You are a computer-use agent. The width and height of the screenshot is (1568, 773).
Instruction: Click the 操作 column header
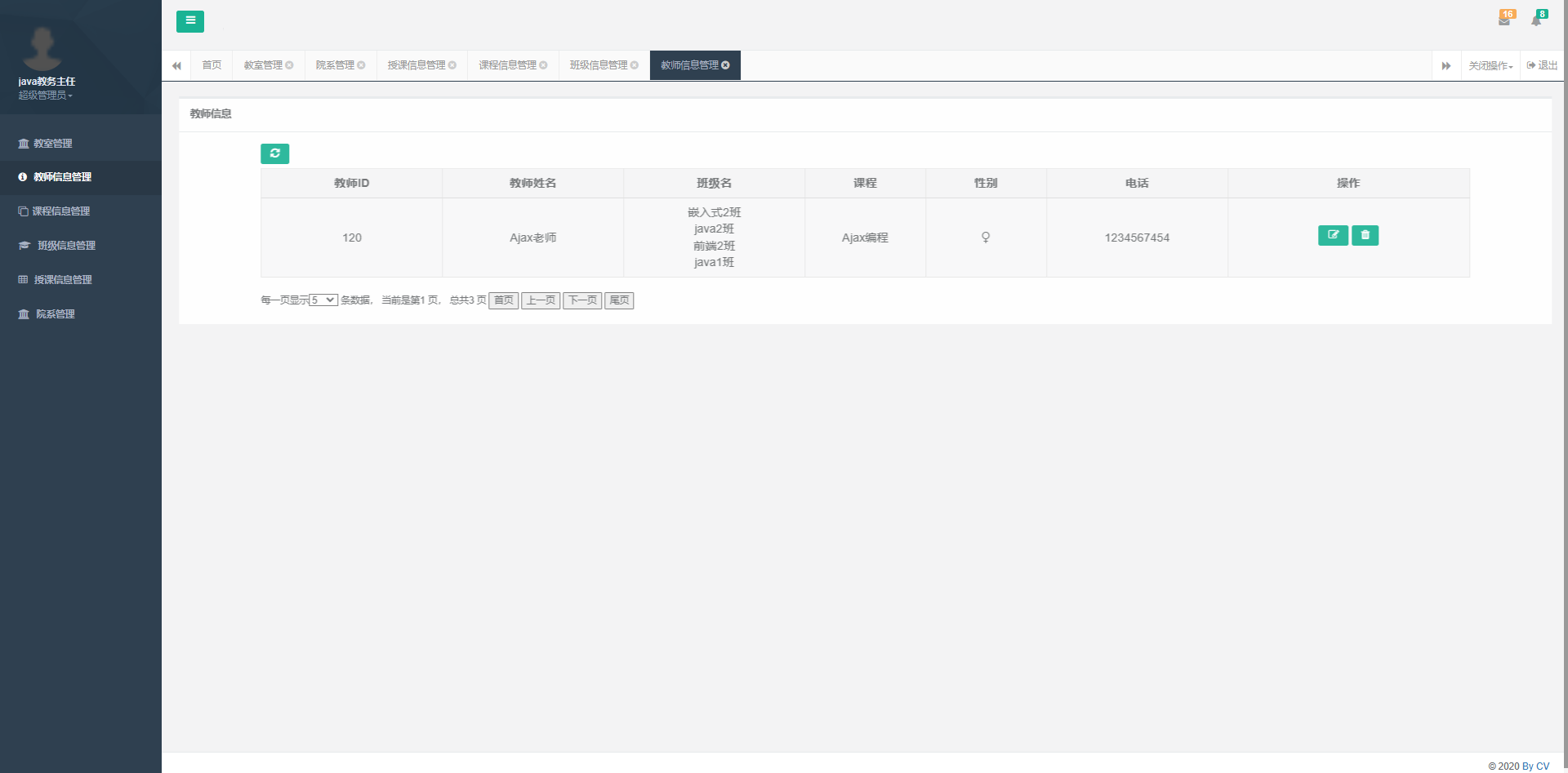1349,184
